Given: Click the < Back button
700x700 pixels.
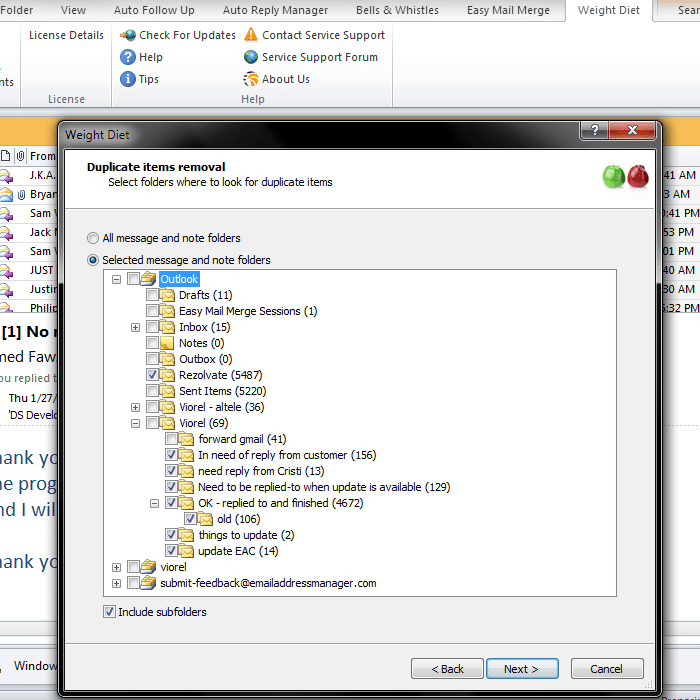Looking at the screenshot, I should (x=447, y=669).
